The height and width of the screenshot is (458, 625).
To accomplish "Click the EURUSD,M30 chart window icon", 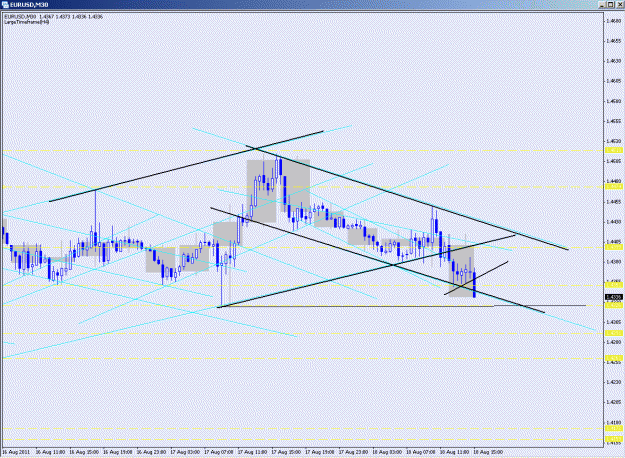I will (6, 5).
